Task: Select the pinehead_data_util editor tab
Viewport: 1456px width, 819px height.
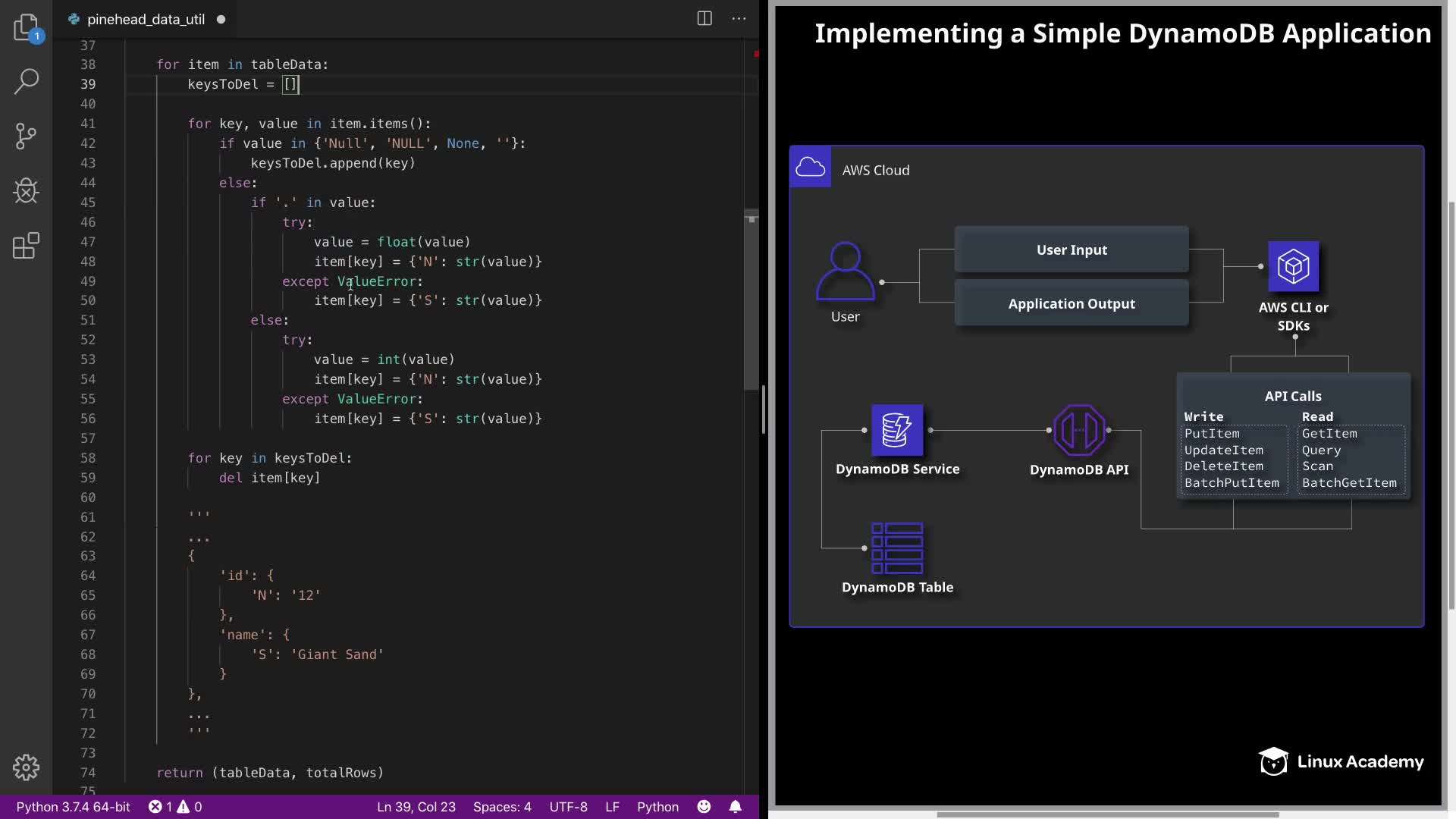Action: (145, 19)
